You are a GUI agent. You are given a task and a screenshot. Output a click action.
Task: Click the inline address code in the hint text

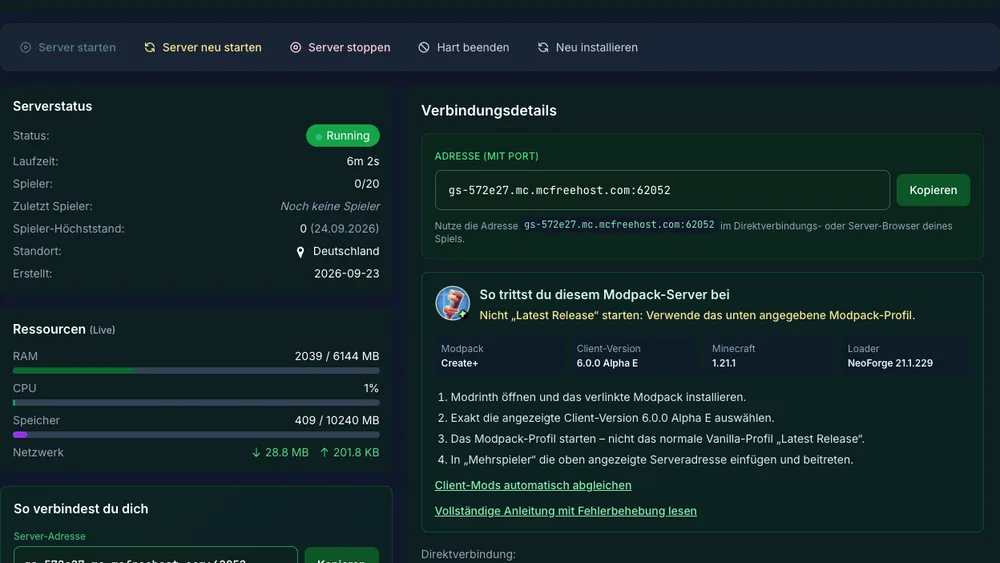[x=619, y=225]
